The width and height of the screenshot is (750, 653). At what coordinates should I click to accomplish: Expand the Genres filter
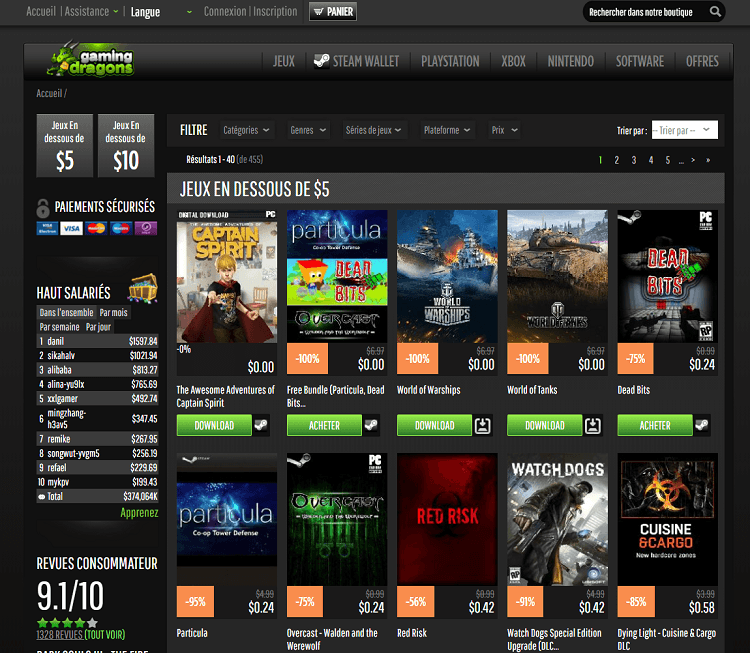pos(308,130)
